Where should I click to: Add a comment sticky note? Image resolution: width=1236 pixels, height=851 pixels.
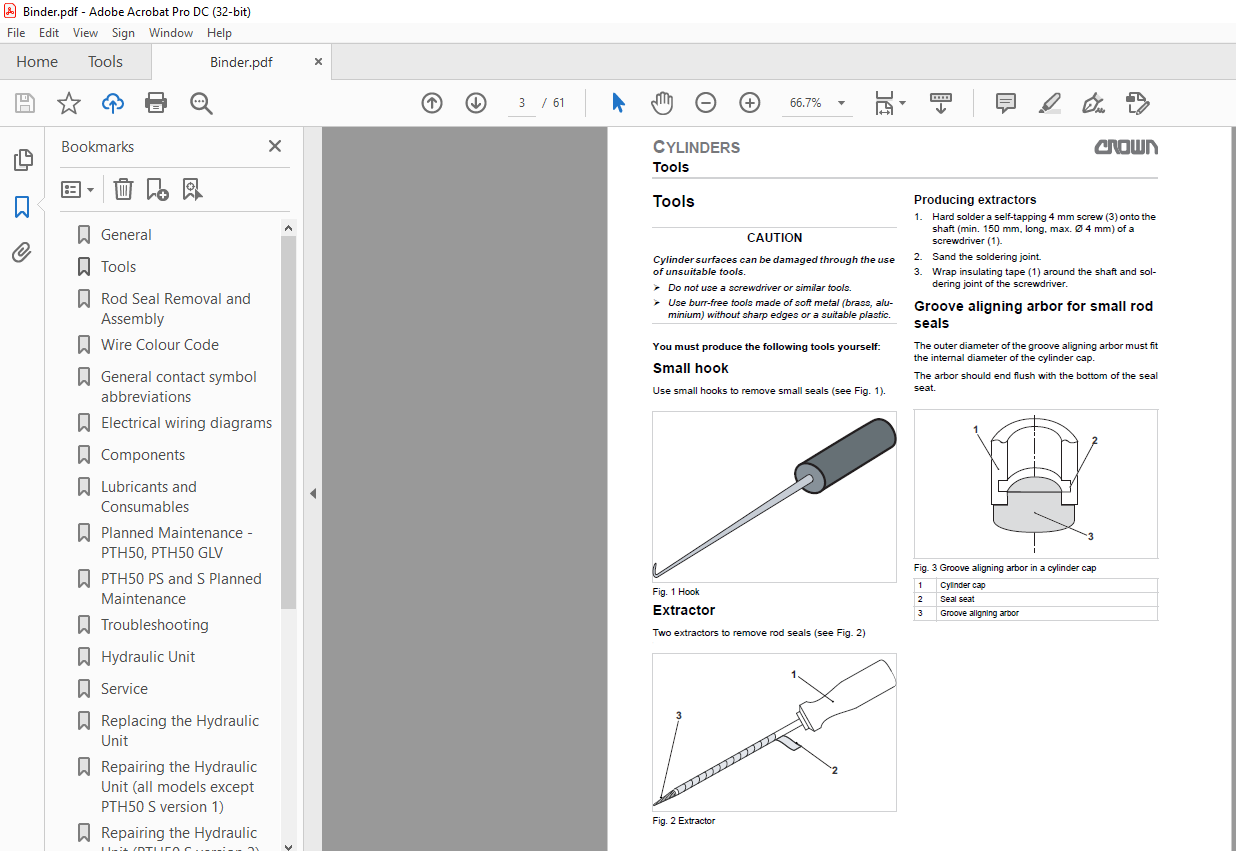click(1006, 103)
